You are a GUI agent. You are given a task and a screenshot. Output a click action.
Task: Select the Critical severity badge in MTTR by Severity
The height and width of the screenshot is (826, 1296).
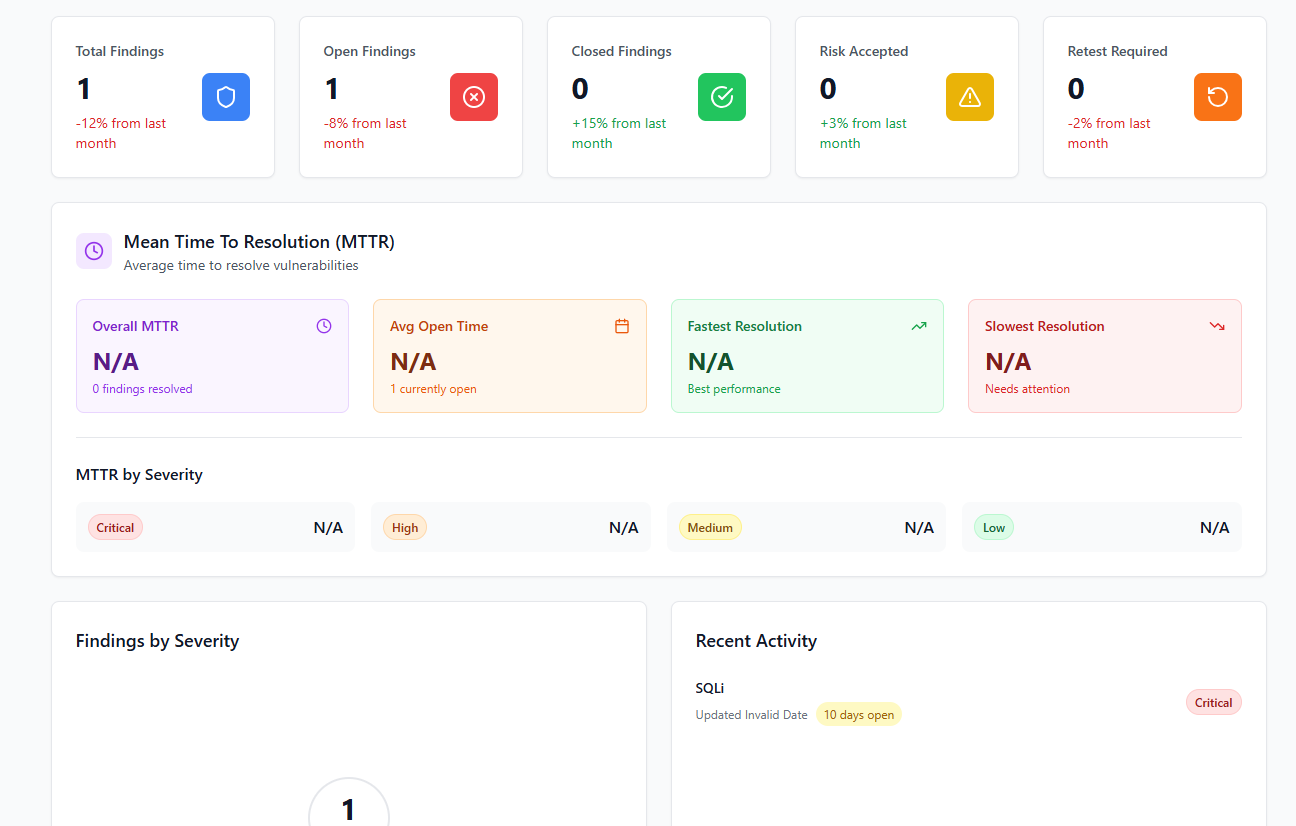115,528
